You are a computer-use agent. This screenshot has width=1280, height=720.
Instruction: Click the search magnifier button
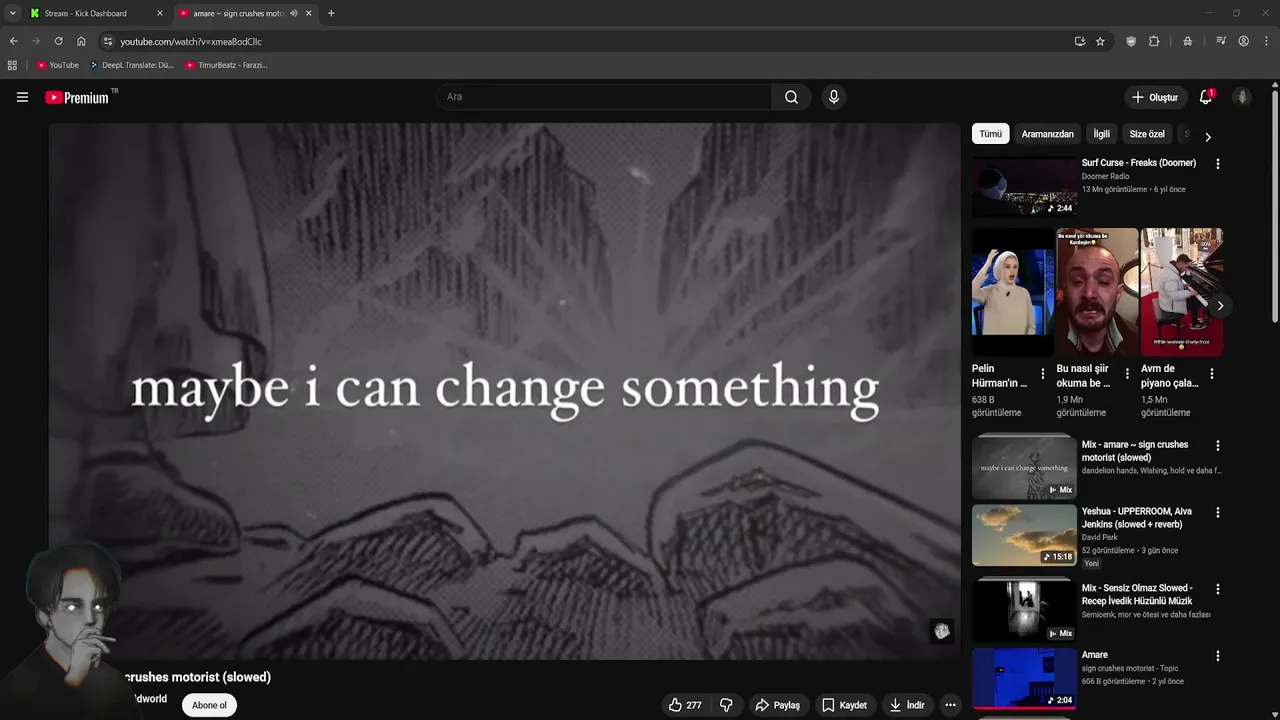pyautogui.click(x=791, y=97)
